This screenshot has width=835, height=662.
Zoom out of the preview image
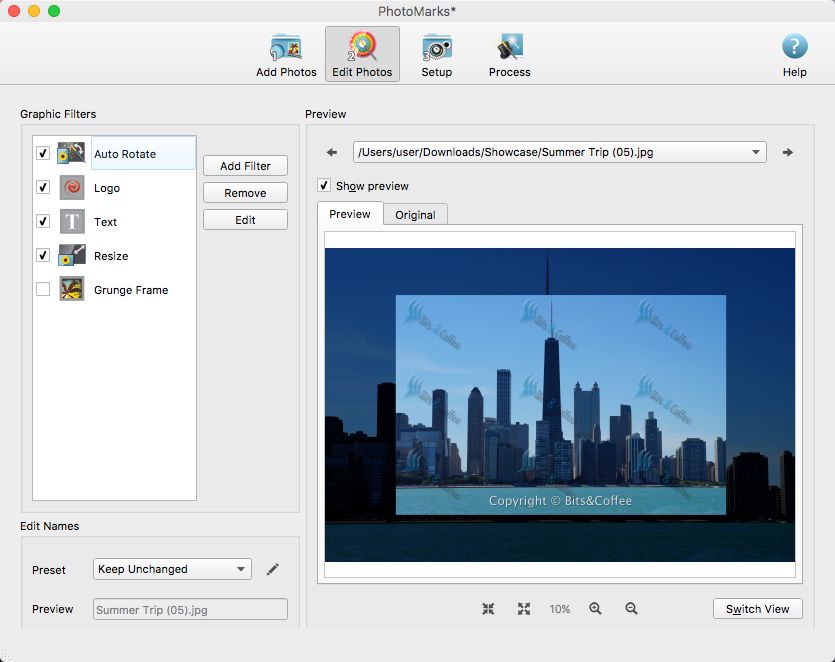coord(631,609)
